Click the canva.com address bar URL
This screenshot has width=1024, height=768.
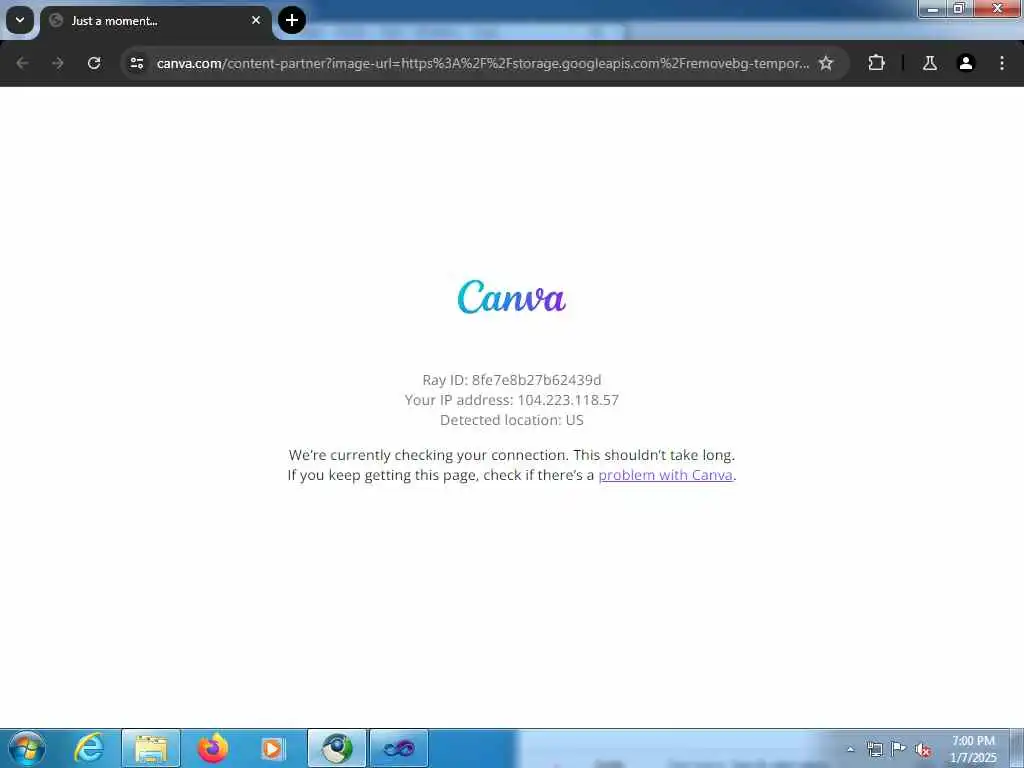point(483,63)
